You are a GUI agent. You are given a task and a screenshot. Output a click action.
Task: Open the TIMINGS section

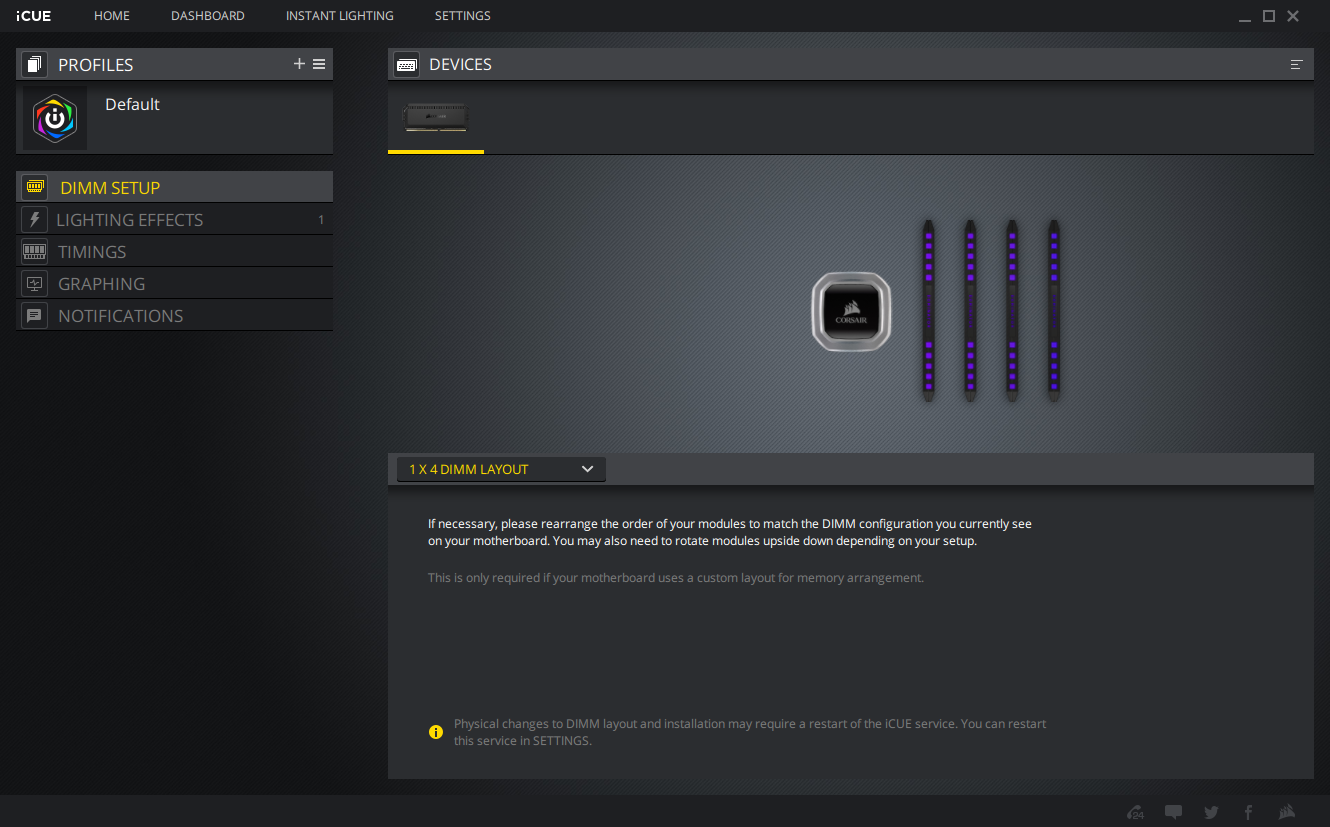[175, 251]
